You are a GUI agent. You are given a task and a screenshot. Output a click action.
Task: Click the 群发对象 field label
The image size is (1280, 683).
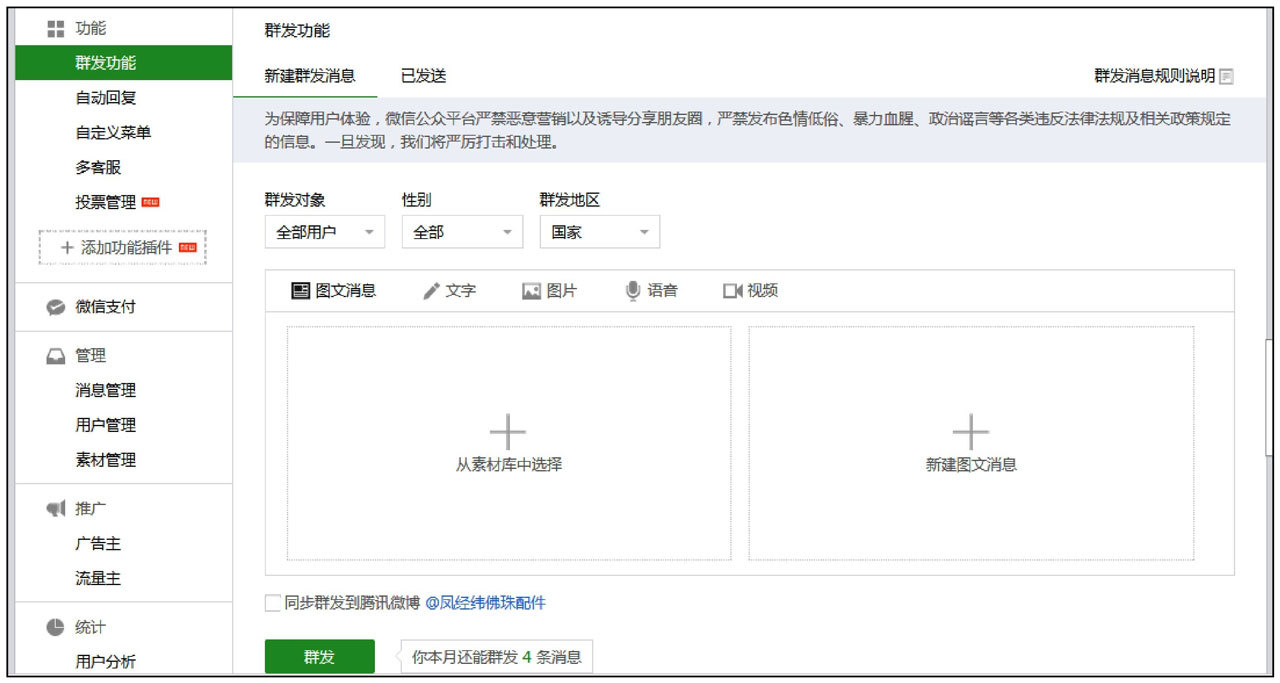(x=295, y=200)
